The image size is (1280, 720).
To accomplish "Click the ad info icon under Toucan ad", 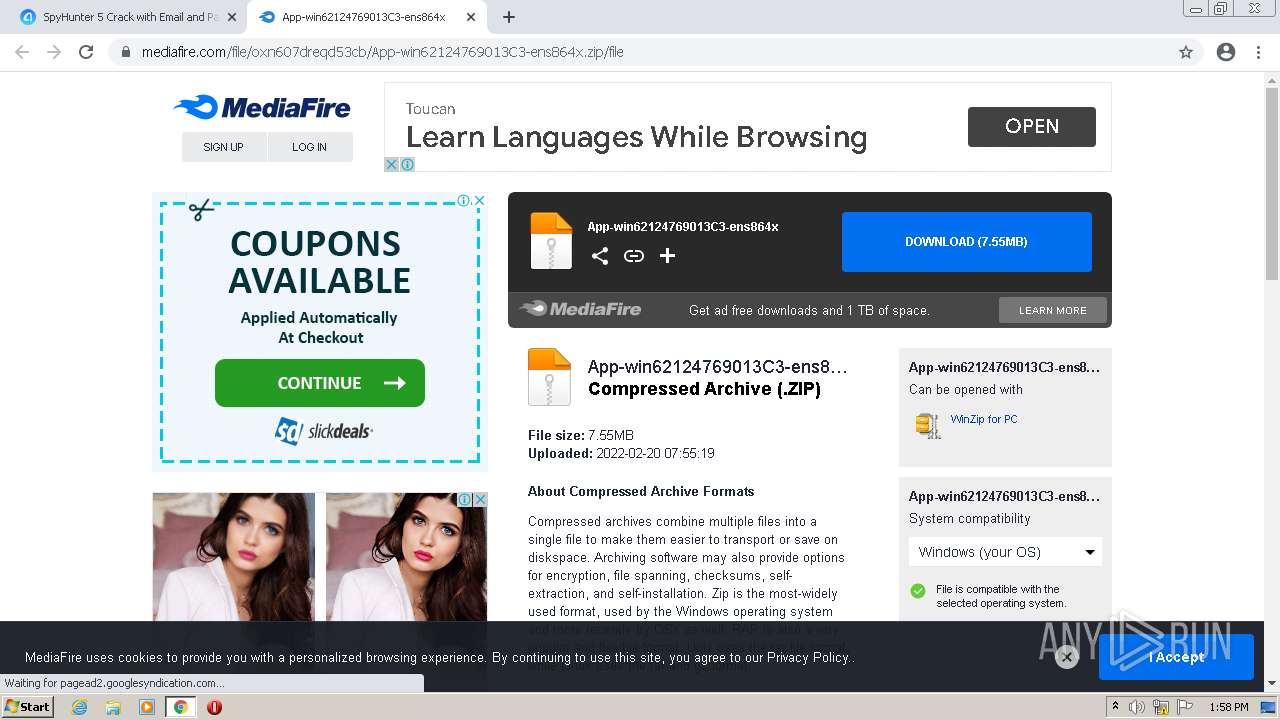I will (x=407, y=165).
